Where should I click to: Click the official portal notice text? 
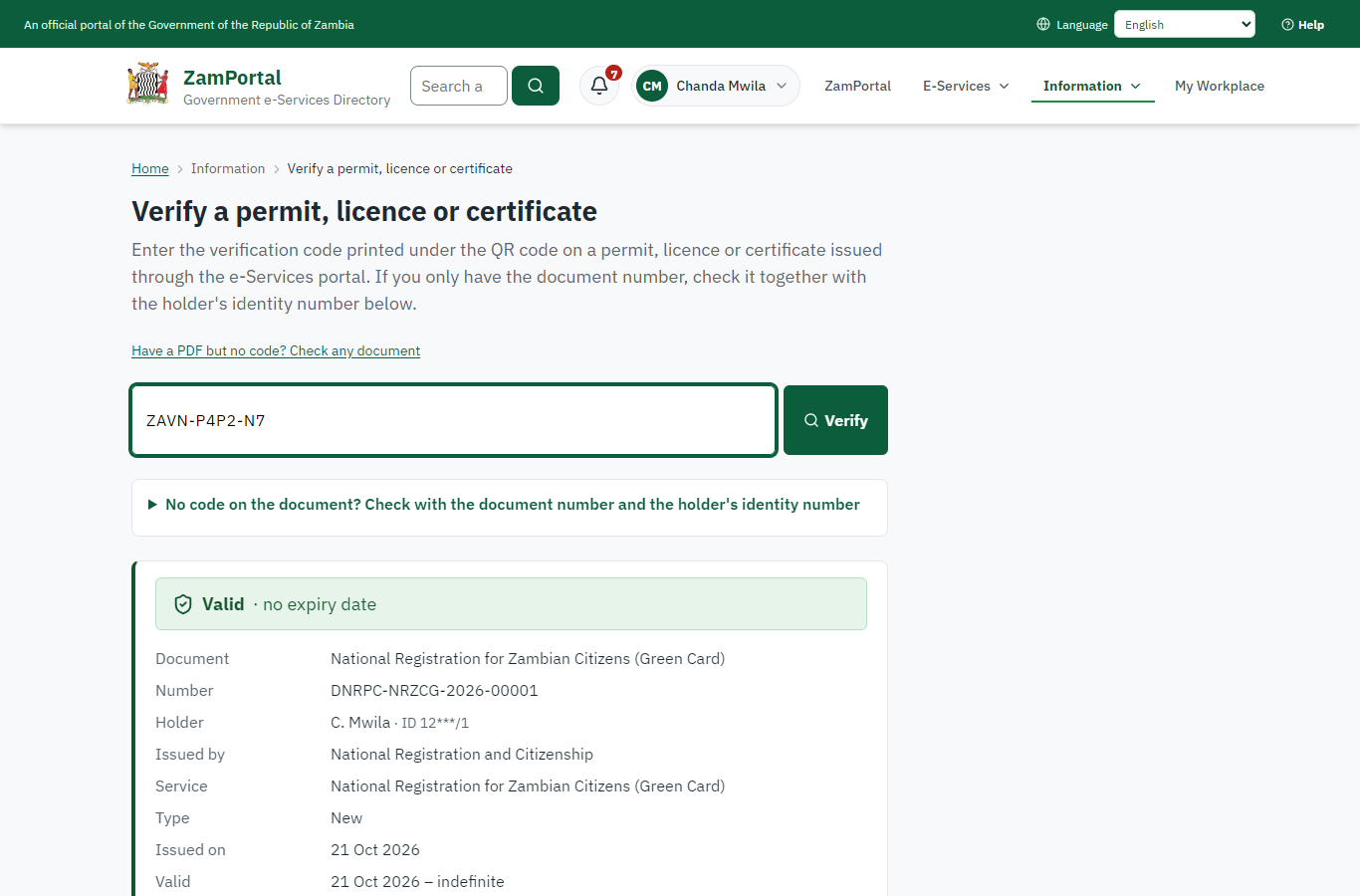189,25
